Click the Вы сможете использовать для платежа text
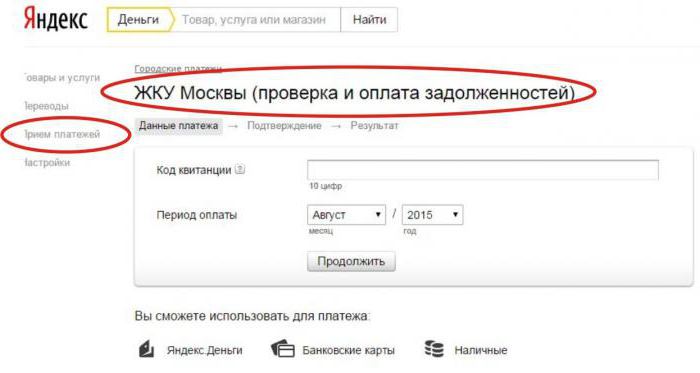 252,316
